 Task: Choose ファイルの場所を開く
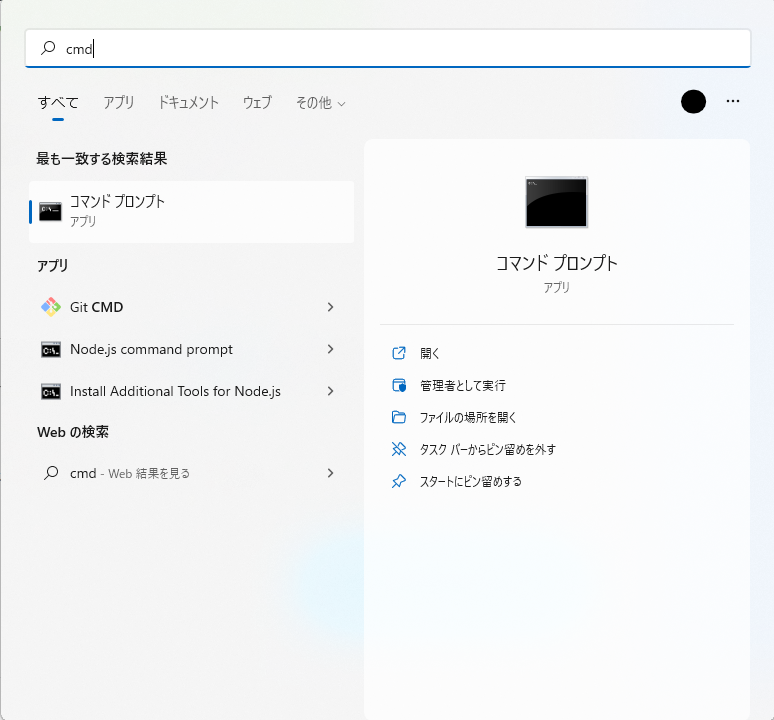point(467,417)
